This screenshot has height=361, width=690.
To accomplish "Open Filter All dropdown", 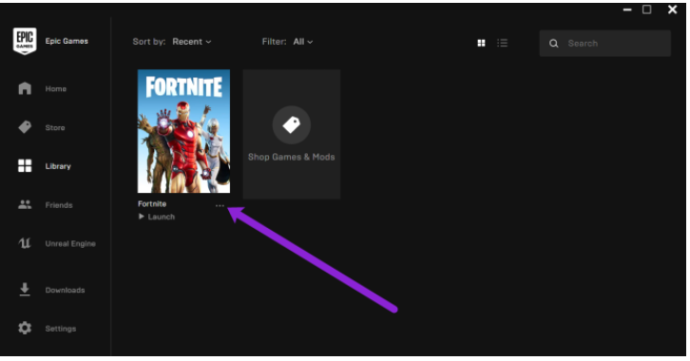I will pyautogui.click(x=303, y=42).
